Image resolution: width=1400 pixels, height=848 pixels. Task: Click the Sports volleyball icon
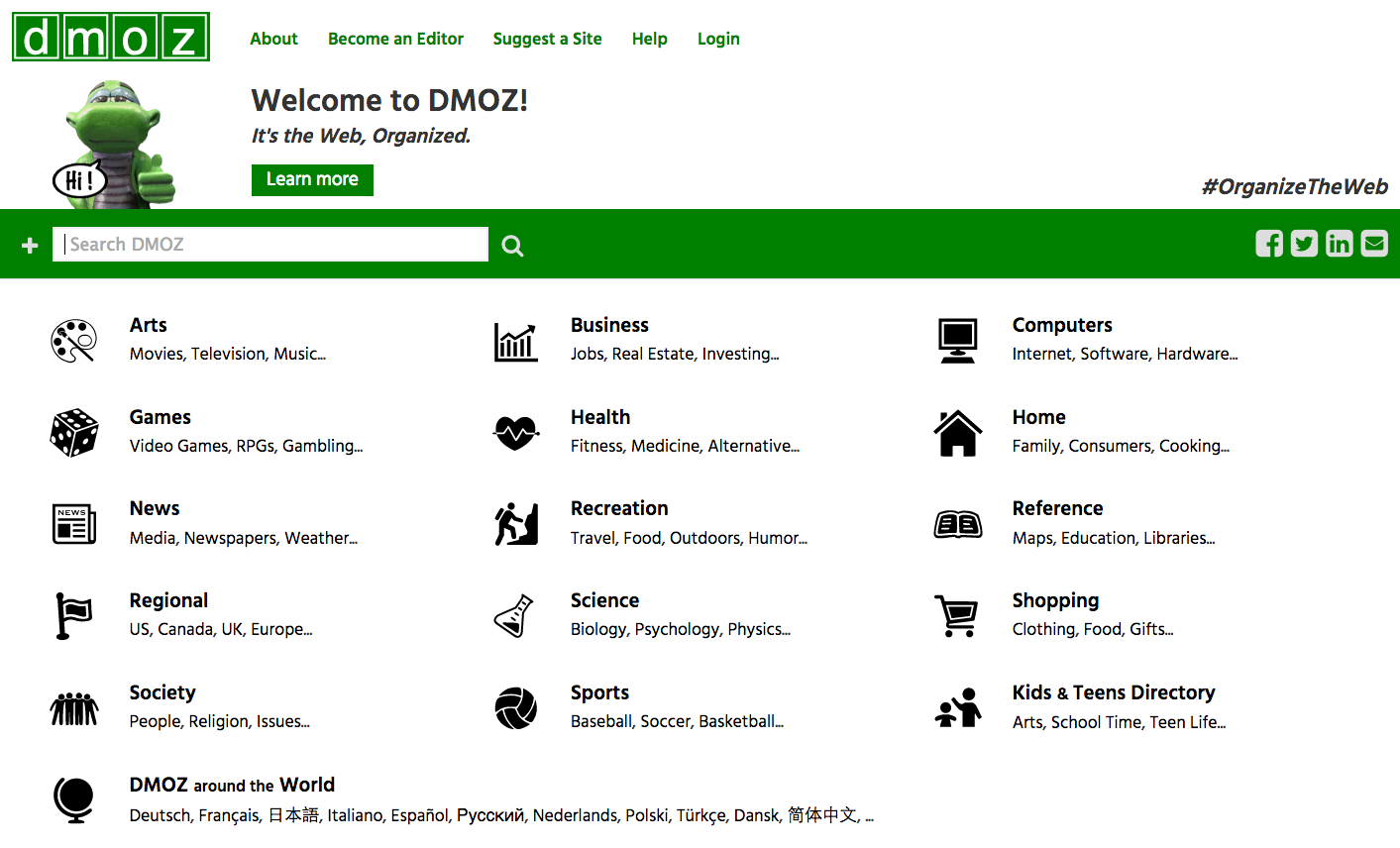[x=516, y=708]
